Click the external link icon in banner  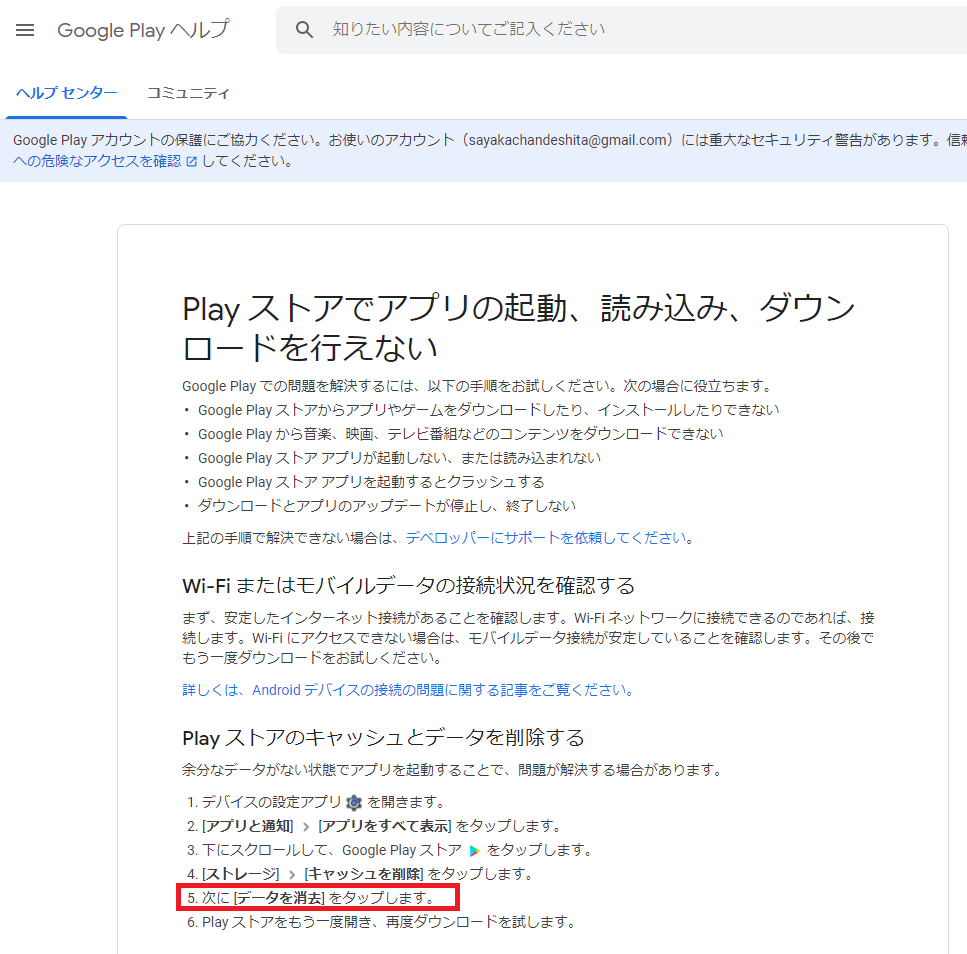click(x=191, y=162)
